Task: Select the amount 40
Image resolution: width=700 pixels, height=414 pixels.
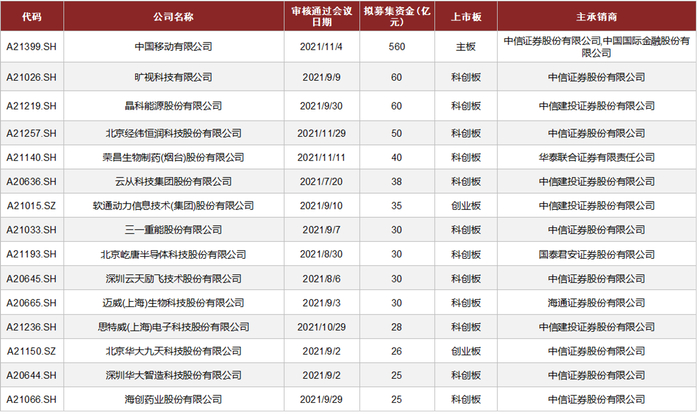Action: point(397,157)
